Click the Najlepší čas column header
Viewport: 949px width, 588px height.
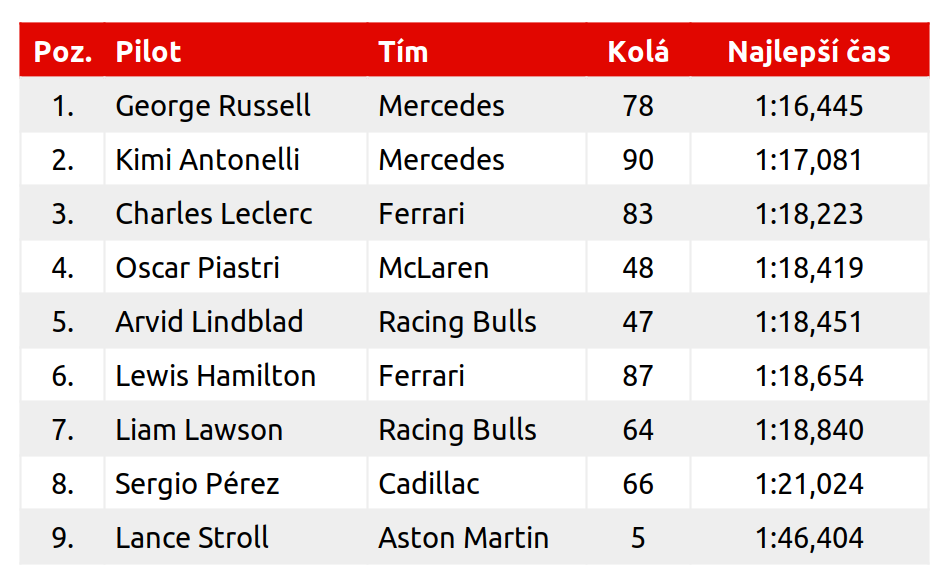(x=809, y=52)
